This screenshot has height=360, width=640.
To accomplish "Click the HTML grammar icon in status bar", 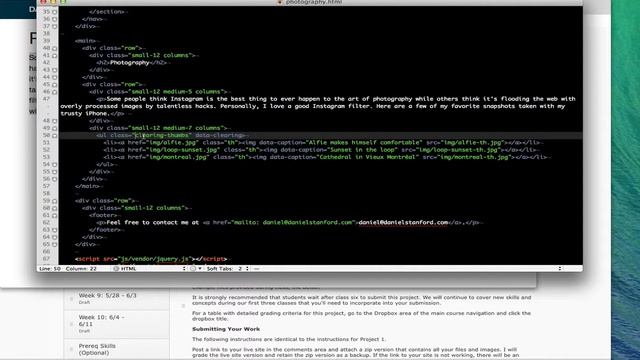I will point(116,269).
